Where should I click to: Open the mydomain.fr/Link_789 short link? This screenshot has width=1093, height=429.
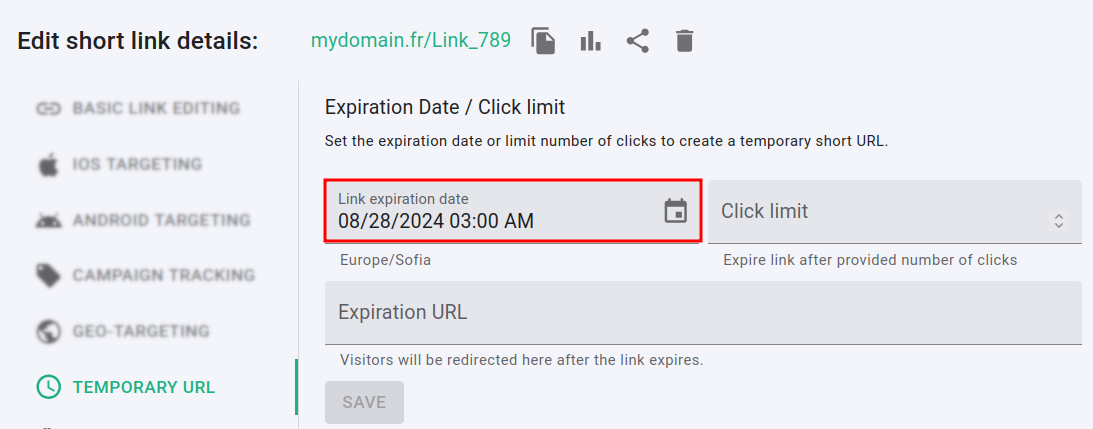coord(411,41)
